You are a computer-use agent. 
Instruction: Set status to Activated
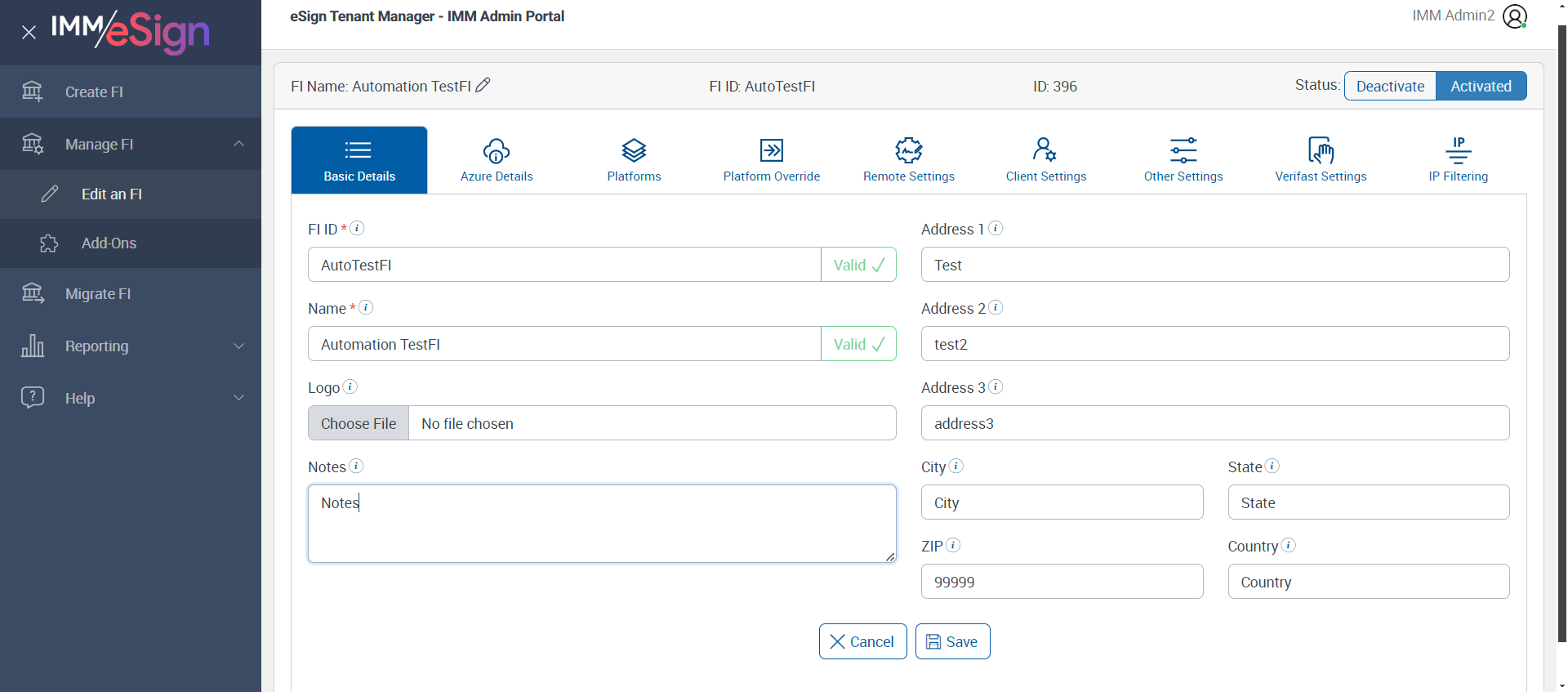(1481, 86)
